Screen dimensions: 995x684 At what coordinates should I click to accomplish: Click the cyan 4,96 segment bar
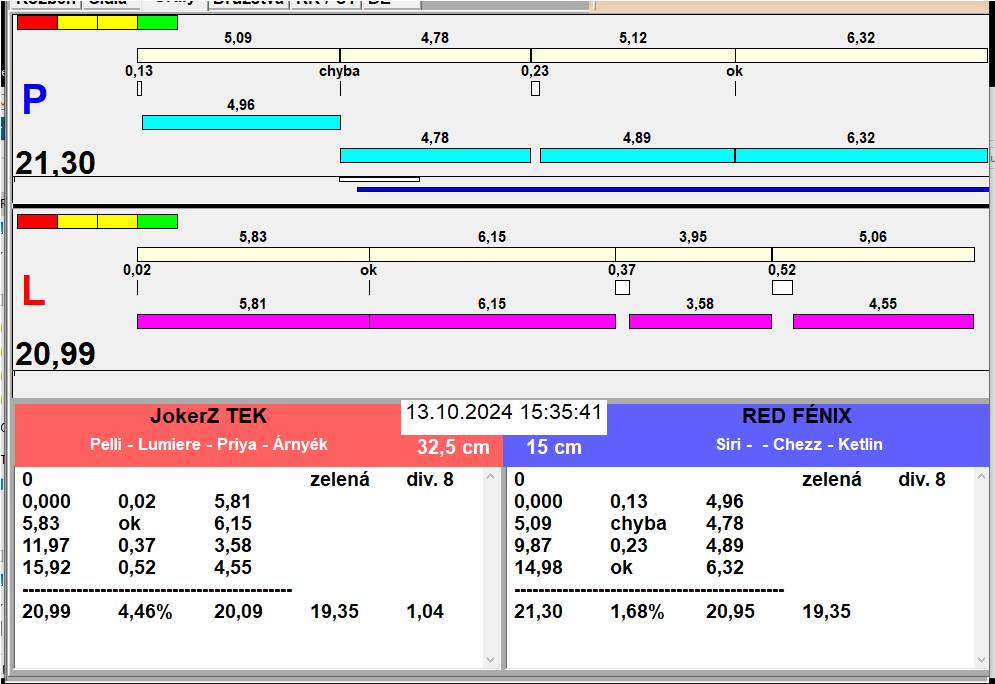pyautogui.click(x=241, y=122)
